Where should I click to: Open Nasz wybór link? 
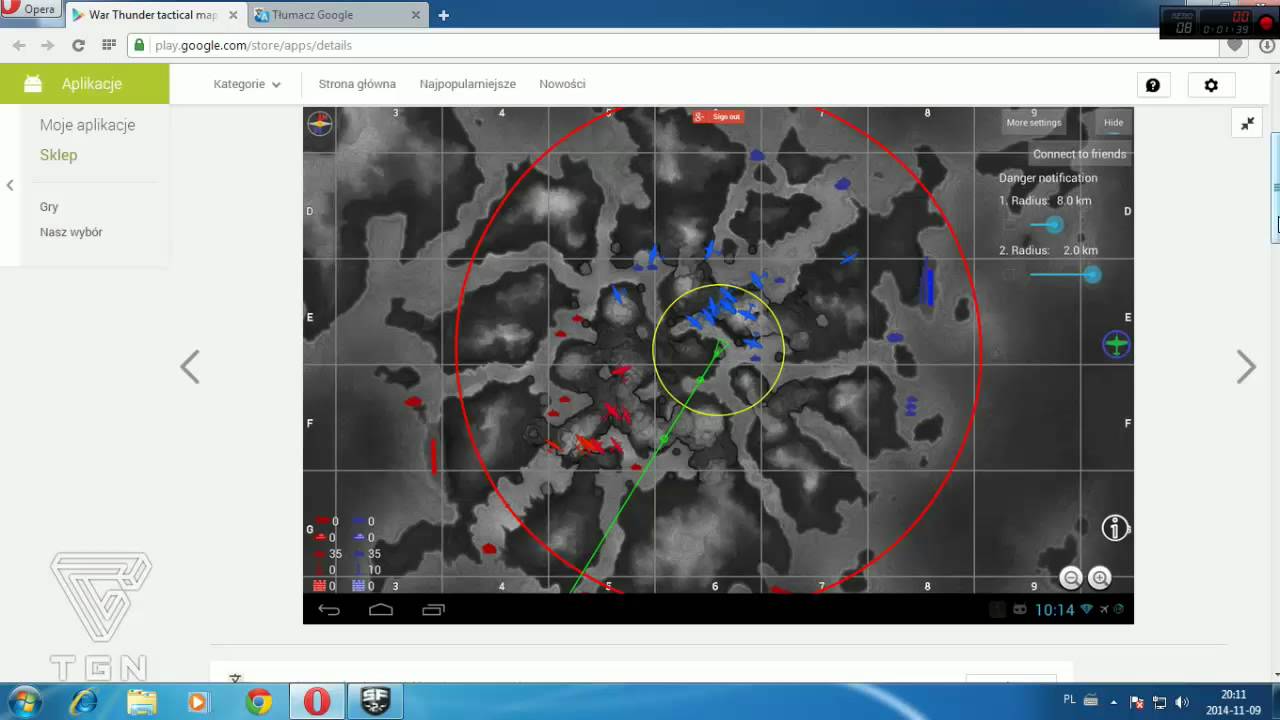(x=71, y=232)
